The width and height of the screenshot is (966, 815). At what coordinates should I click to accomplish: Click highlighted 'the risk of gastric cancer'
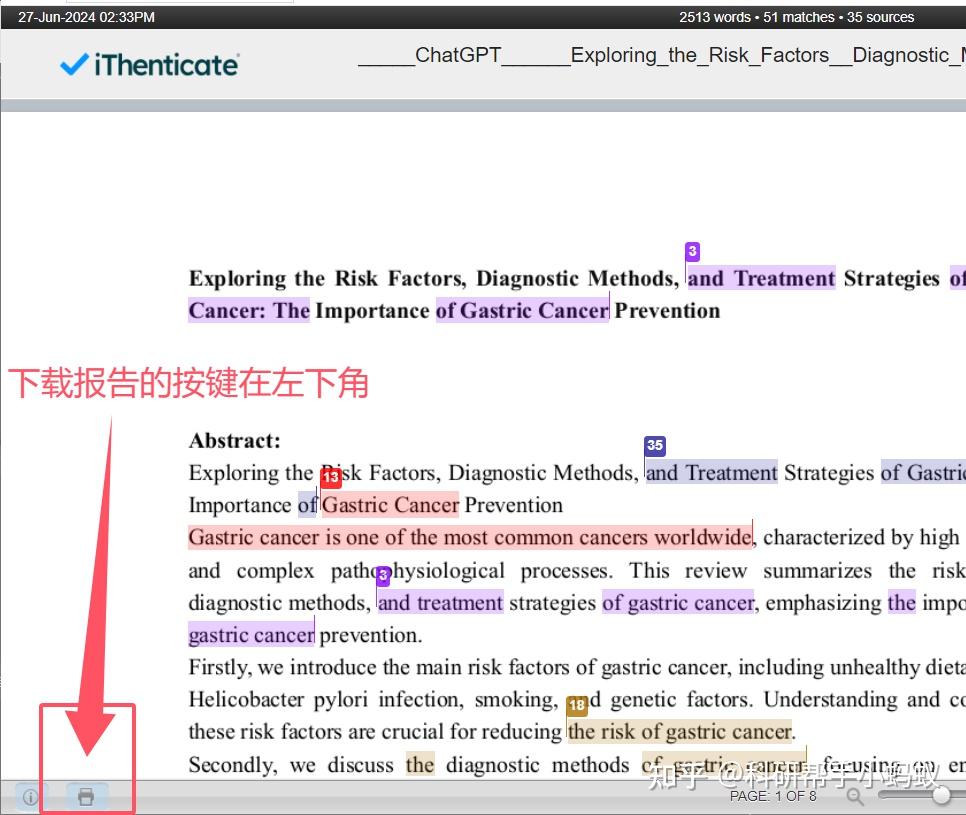[x=680, y=731]
